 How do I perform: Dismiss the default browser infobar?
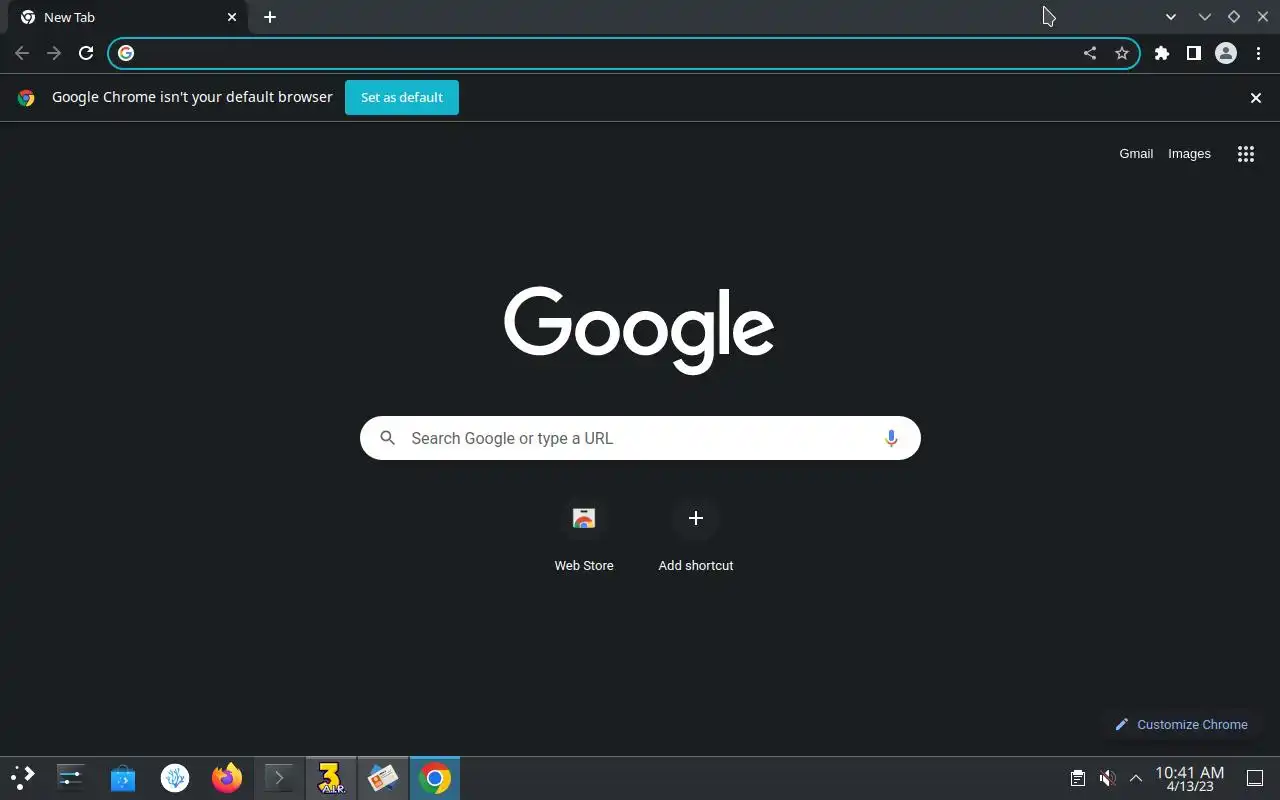(x=1256, y=97)
